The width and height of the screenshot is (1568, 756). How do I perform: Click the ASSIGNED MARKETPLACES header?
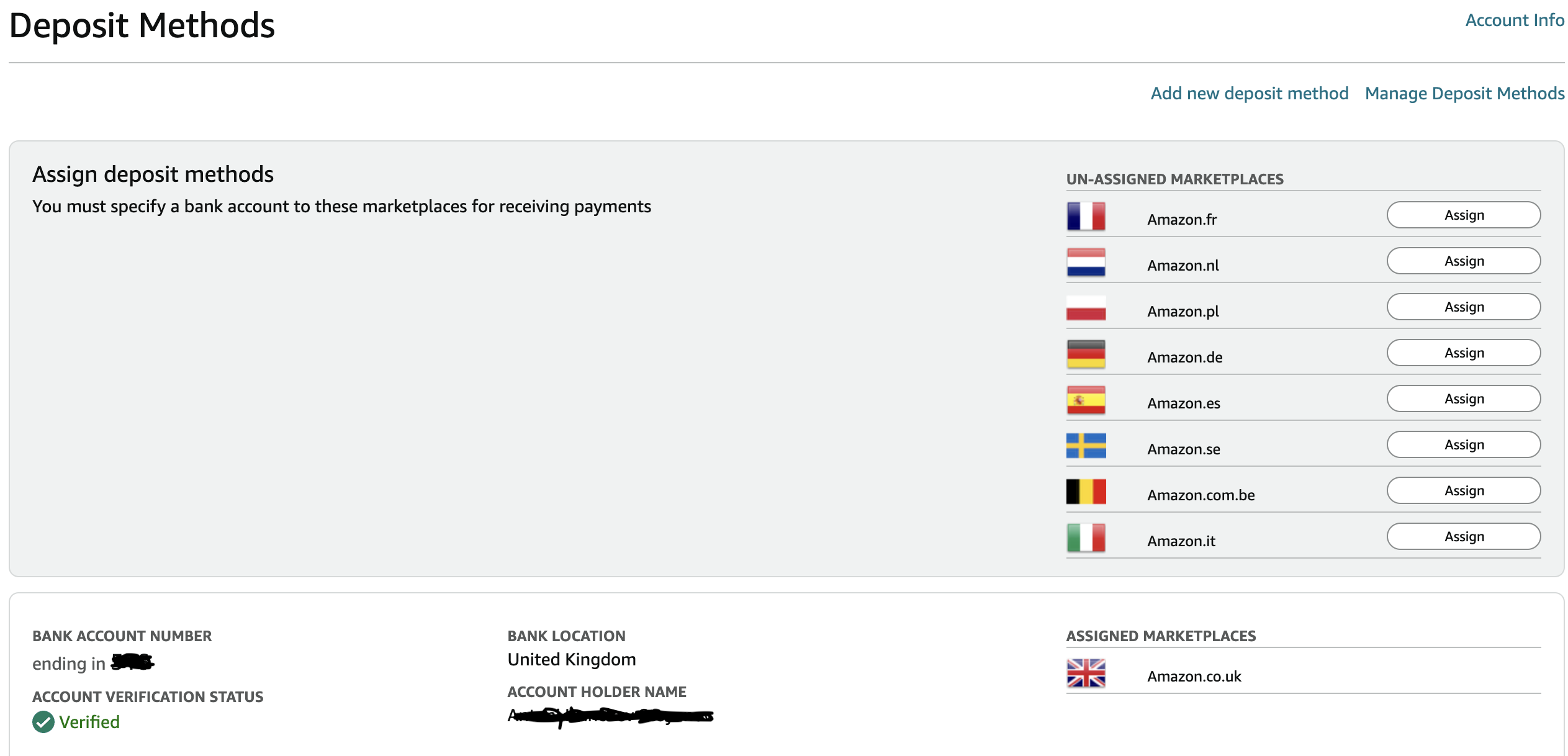[1161, 636]
